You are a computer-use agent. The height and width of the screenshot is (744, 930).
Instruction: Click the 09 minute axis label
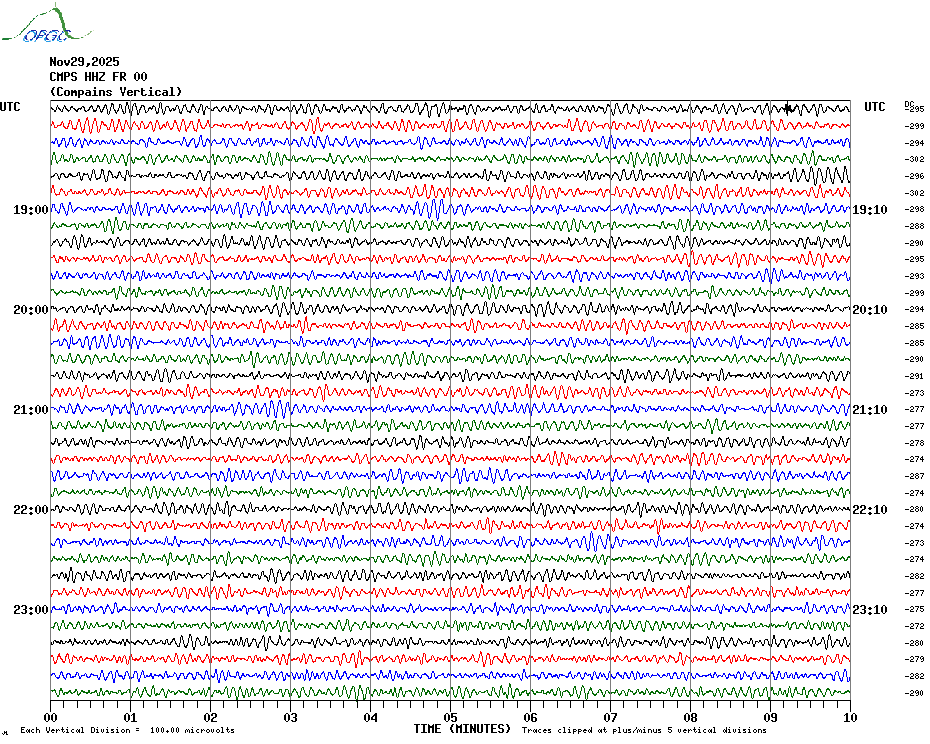pos(770,717)
